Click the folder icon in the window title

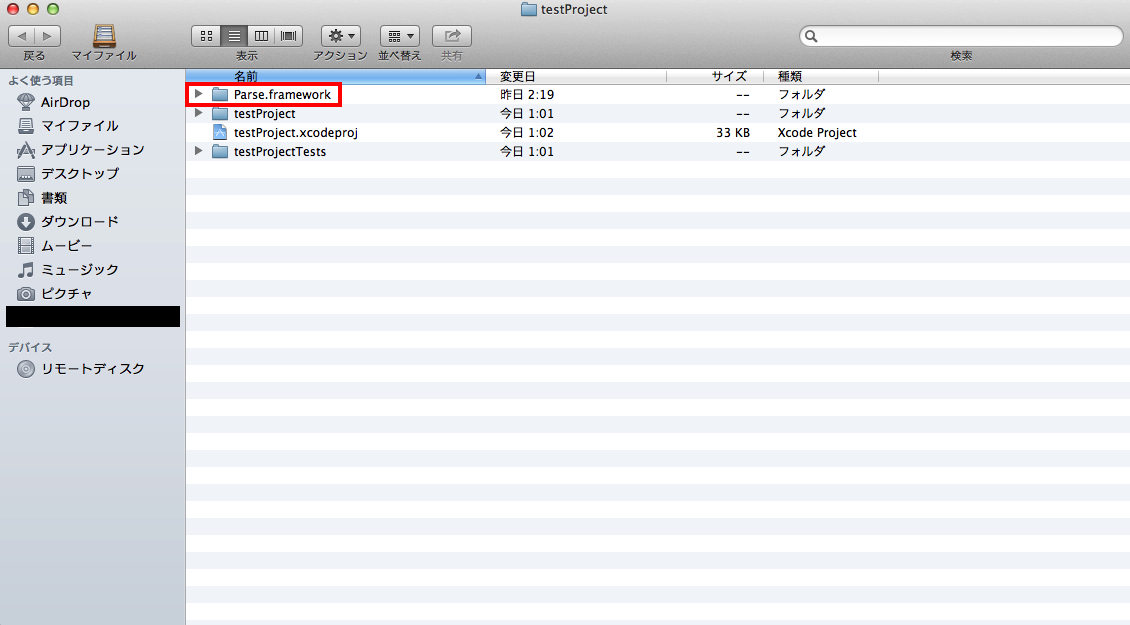click(x=529, y=9)
